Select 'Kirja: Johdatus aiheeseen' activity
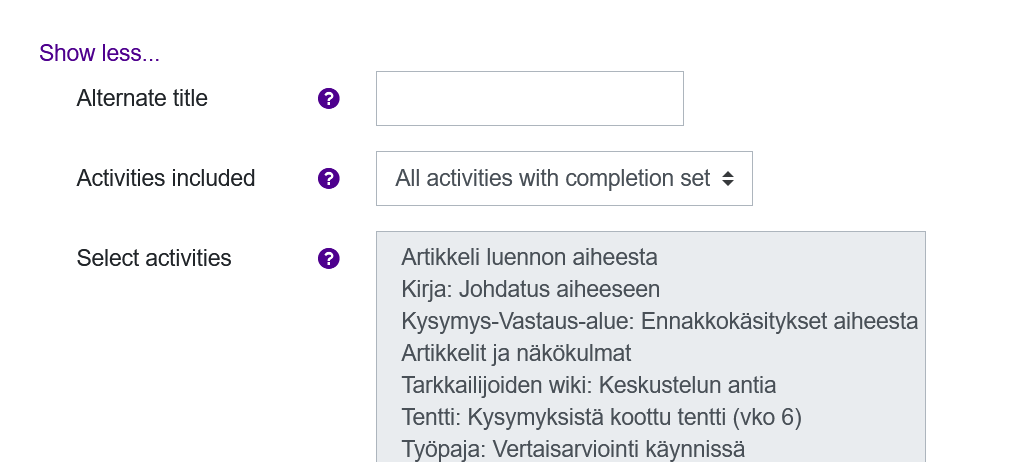 pyautogui.click(x=530, y=289)
